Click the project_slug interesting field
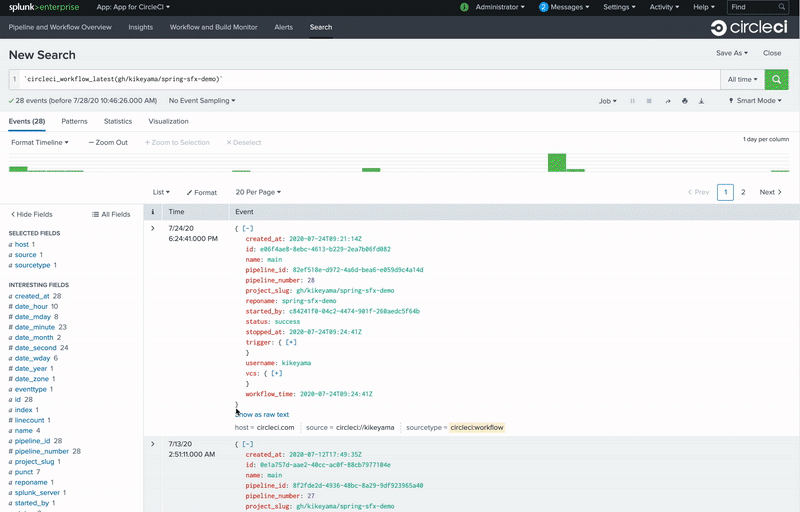This screenshot has width=800, height=512. 34,462
